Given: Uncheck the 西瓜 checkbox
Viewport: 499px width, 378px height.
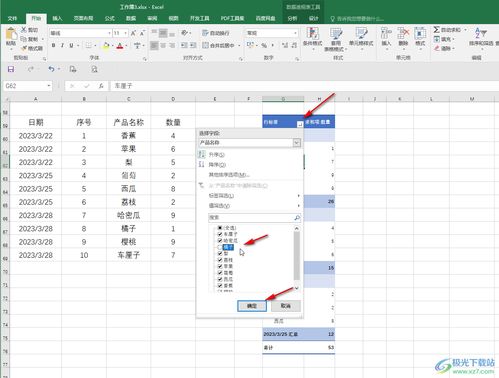Looking at the screenshot, I should pos(220,279).
